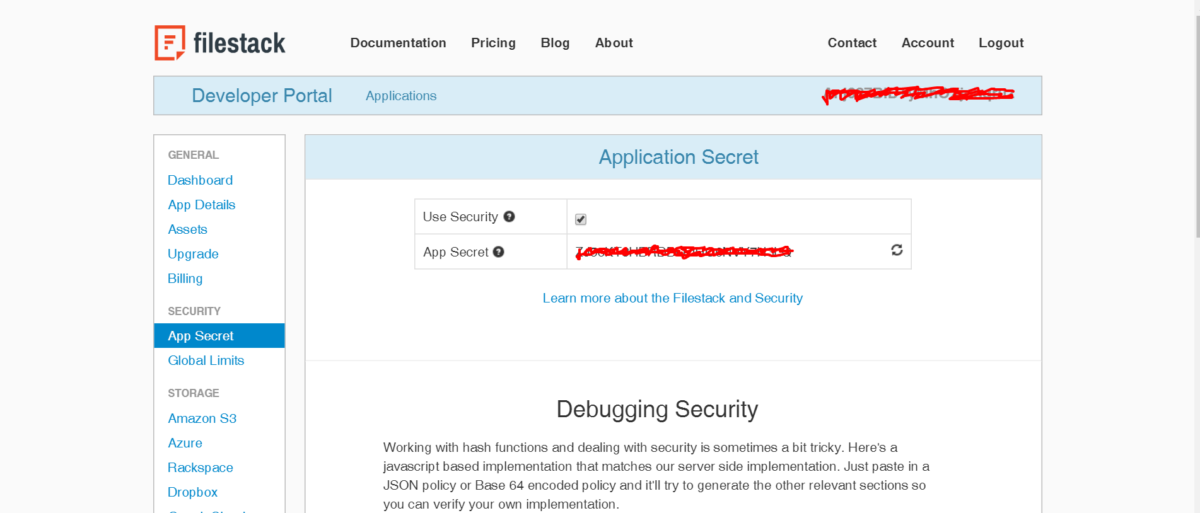Click the redacted App Secret field
Viewport: 1200px width, 513px height.
(x=727, y=252)
